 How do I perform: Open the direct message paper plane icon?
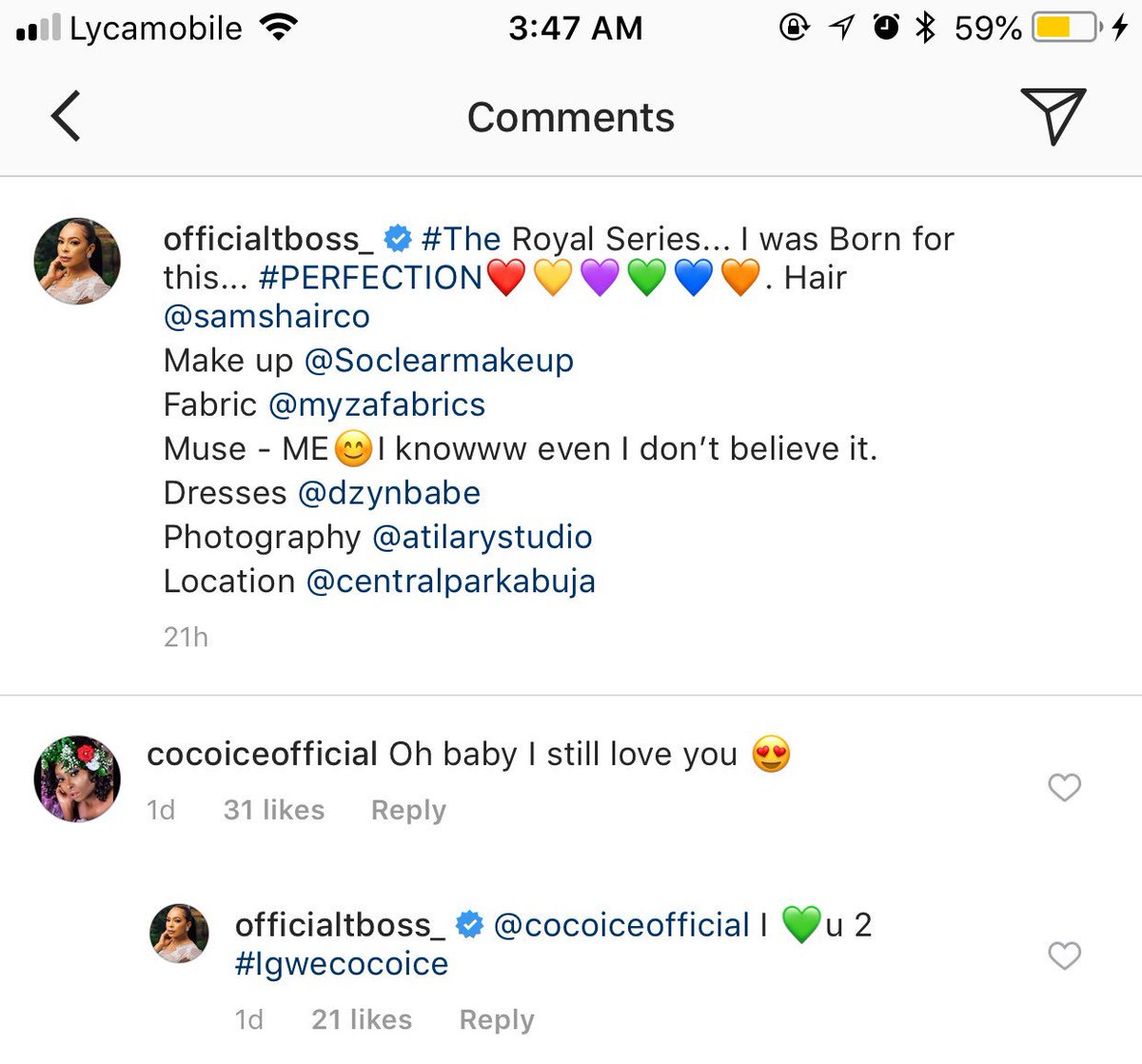click(x=1053, y=116)
